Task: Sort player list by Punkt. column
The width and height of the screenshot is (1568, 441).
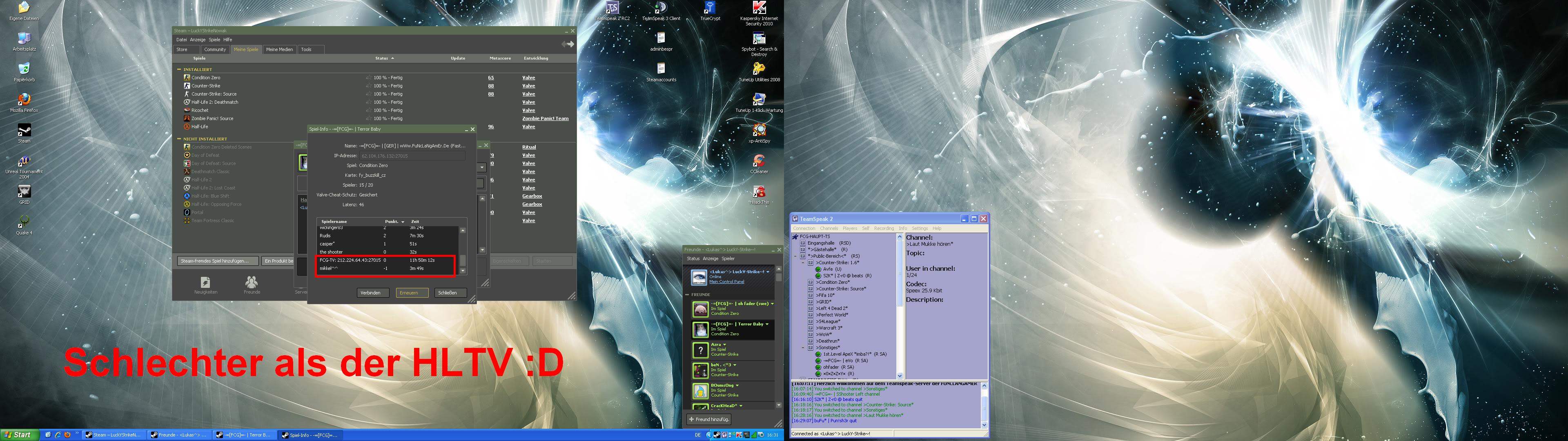Action: [x=394, y=221]
